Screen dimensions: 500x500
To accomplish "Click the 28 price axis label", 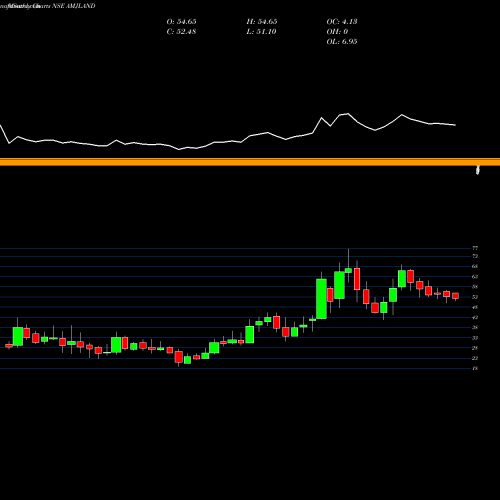I will [475, 348].
